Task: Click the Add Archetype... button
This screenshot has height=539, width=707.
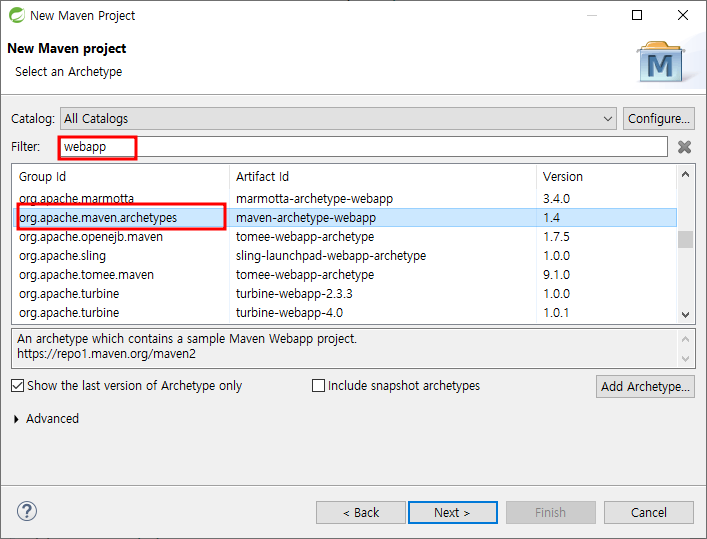Action: point(645,387)
